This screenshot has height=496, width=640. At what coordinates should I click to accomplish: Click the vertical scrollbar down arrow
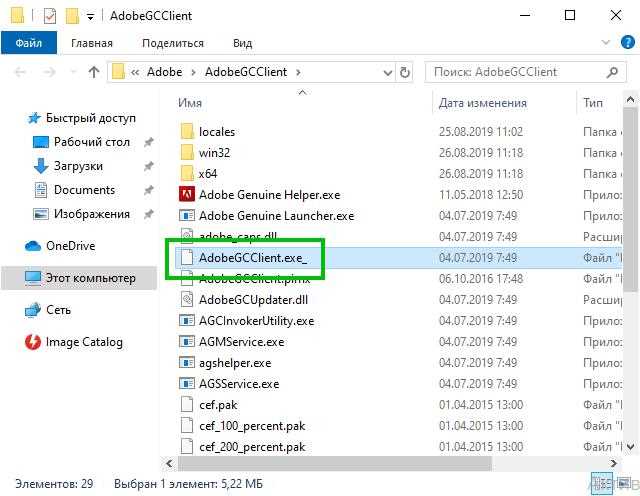coord(630,447)
